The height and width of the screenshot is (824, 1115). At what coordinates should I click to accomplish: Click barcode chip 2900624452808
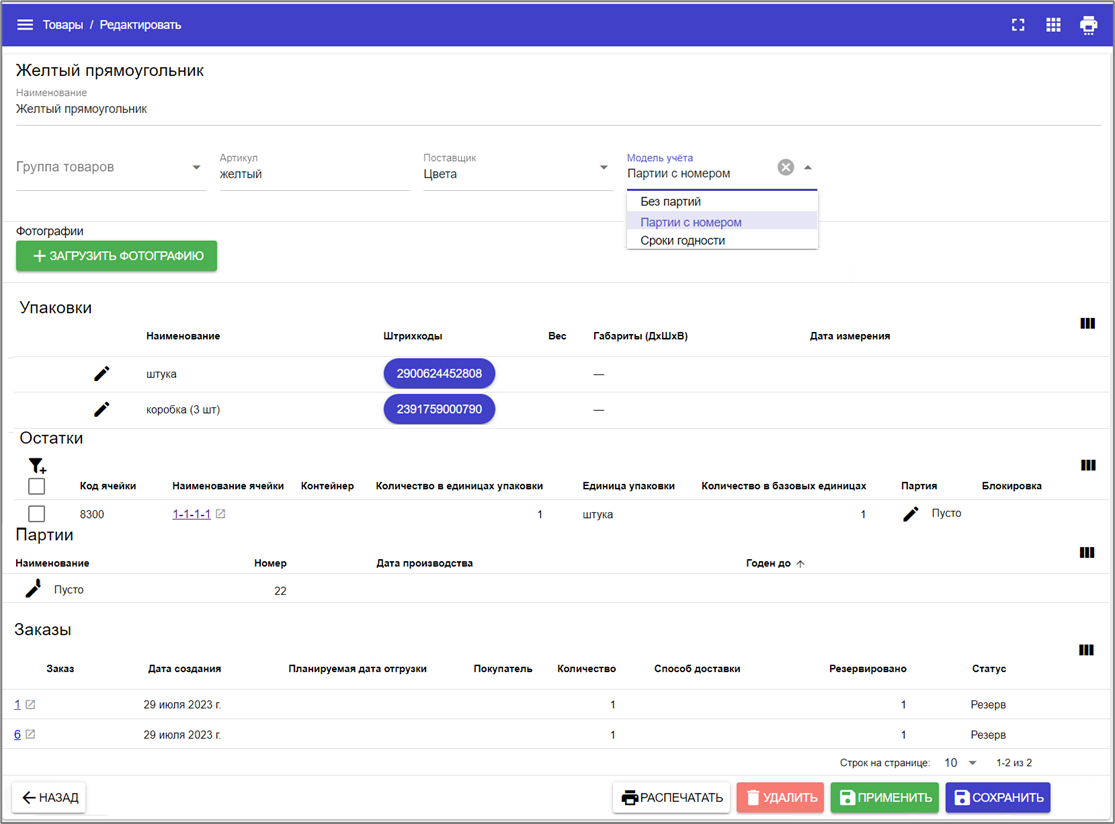tap(439, 374)
